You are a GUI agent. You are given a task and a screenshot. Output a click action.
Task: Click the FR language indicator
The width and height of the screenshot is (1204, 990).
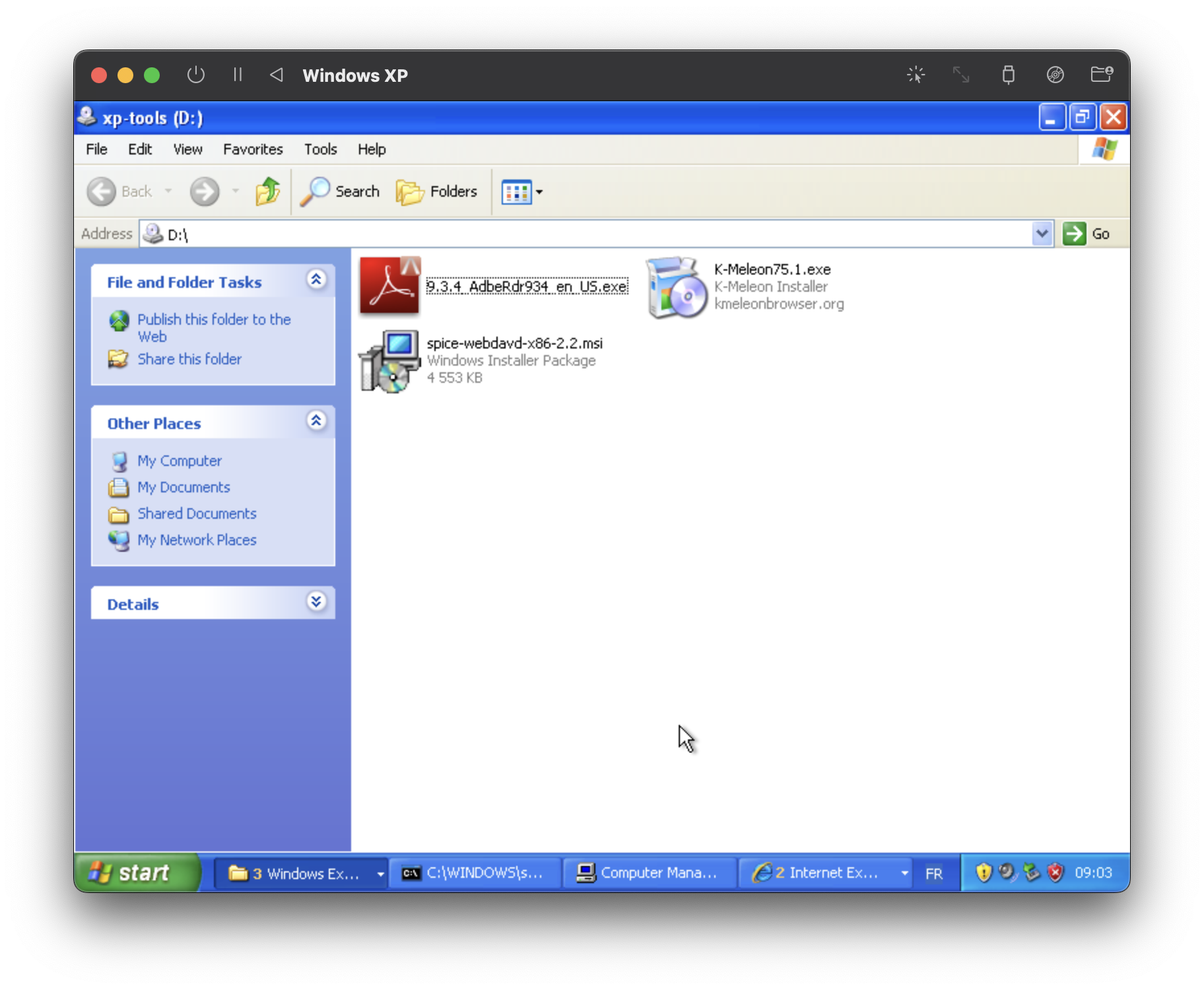tap(933, 874)
